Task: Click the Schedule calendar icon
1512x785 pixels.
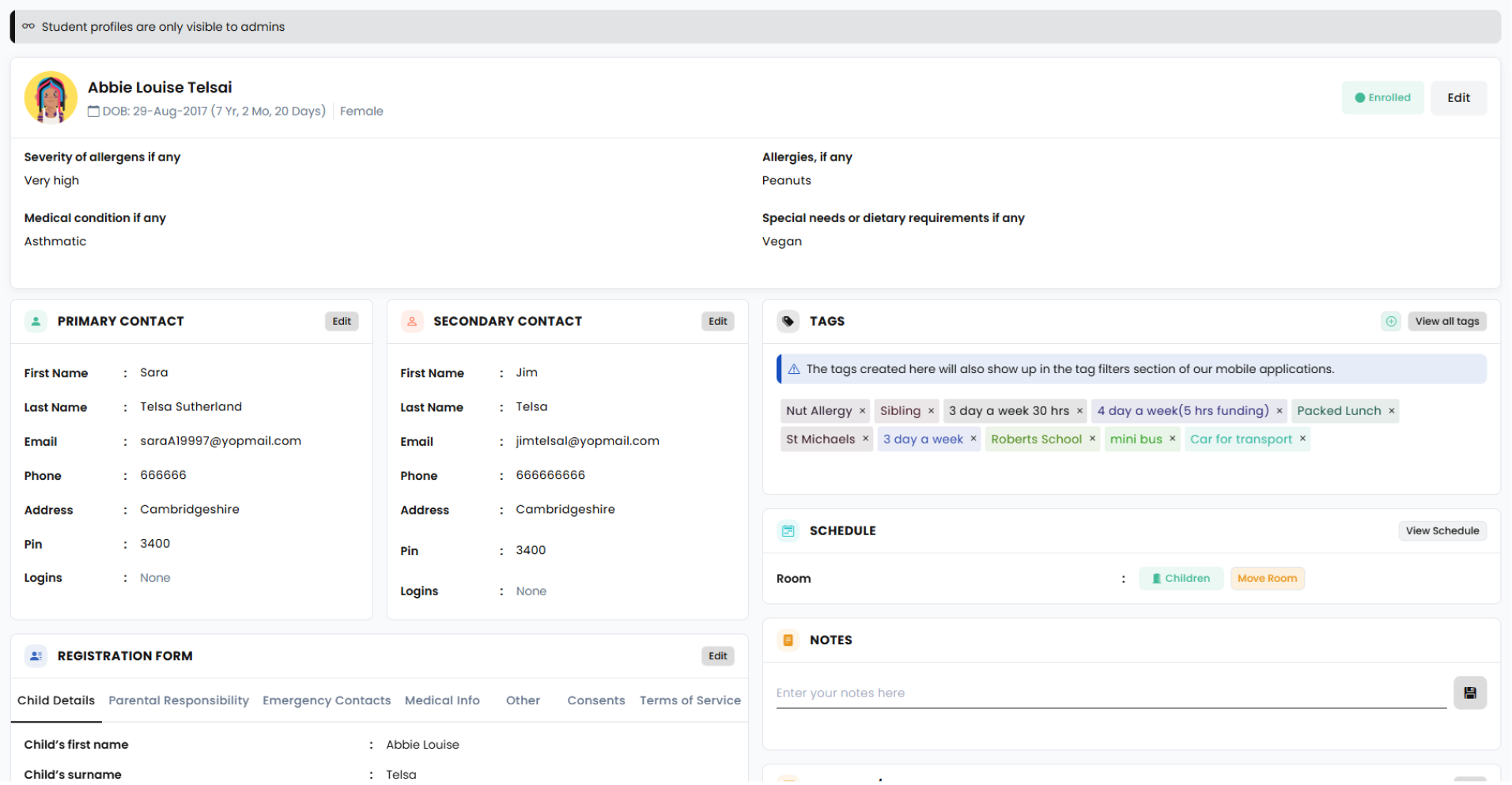Action: [x=788, y=531]
